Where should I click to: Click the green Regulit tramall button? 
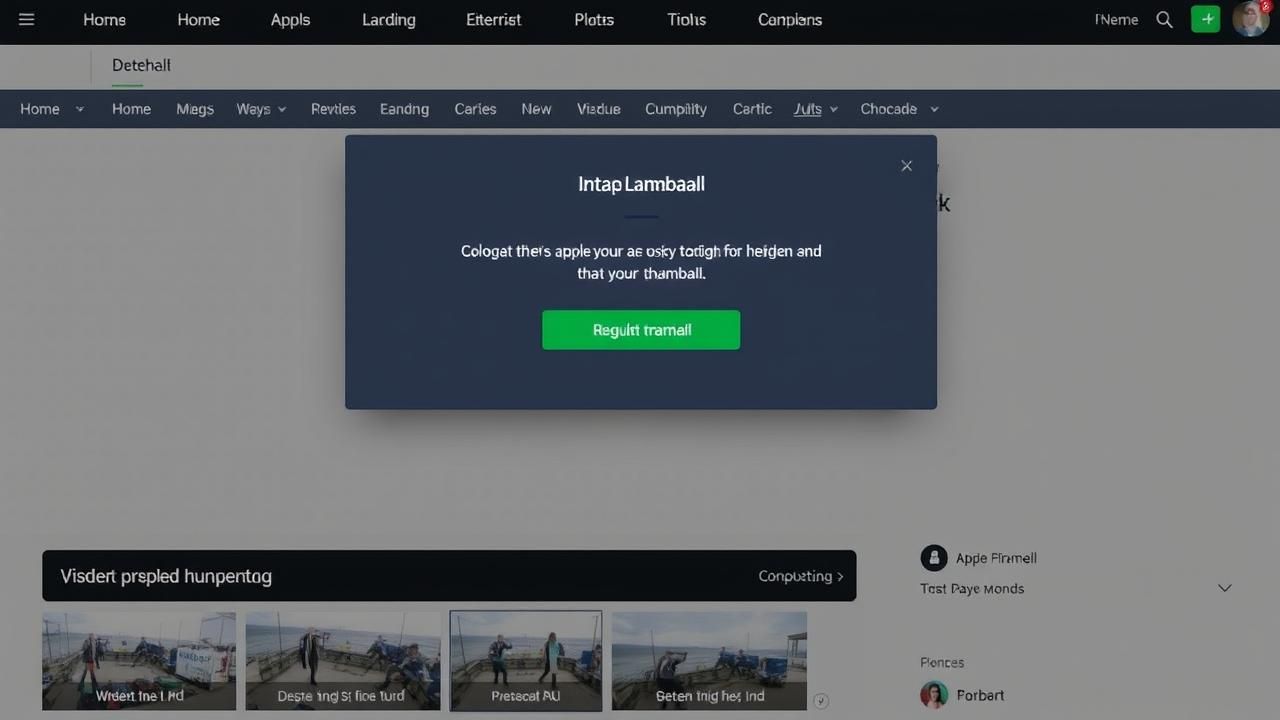(x=641, y=330)
